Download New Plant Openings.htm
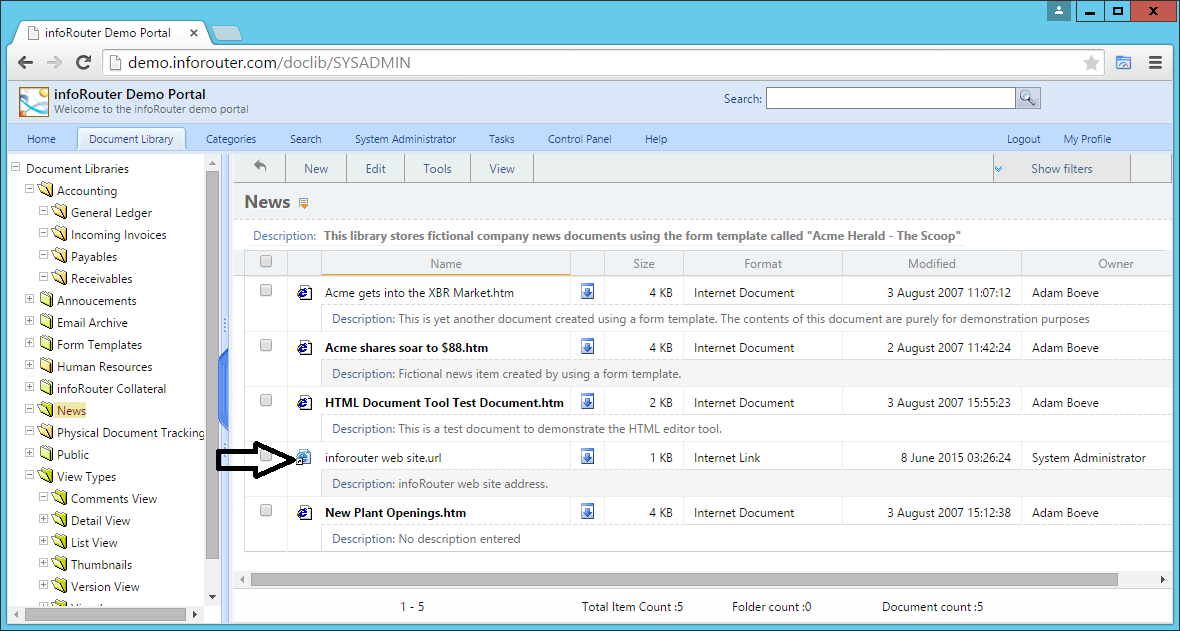 click(588, 511)
